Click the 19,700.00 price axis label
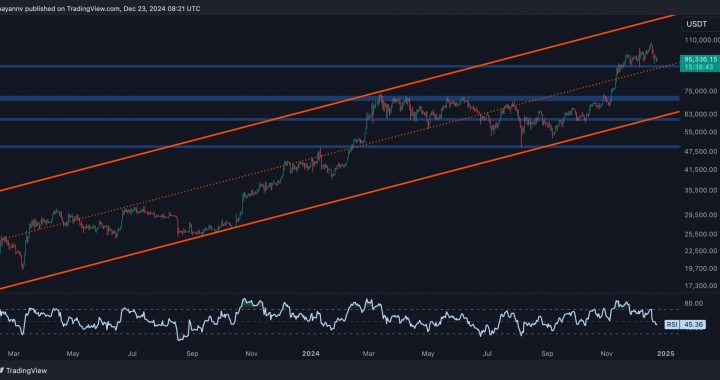This screenshot has width=720, height=380. tap(700, 268)
